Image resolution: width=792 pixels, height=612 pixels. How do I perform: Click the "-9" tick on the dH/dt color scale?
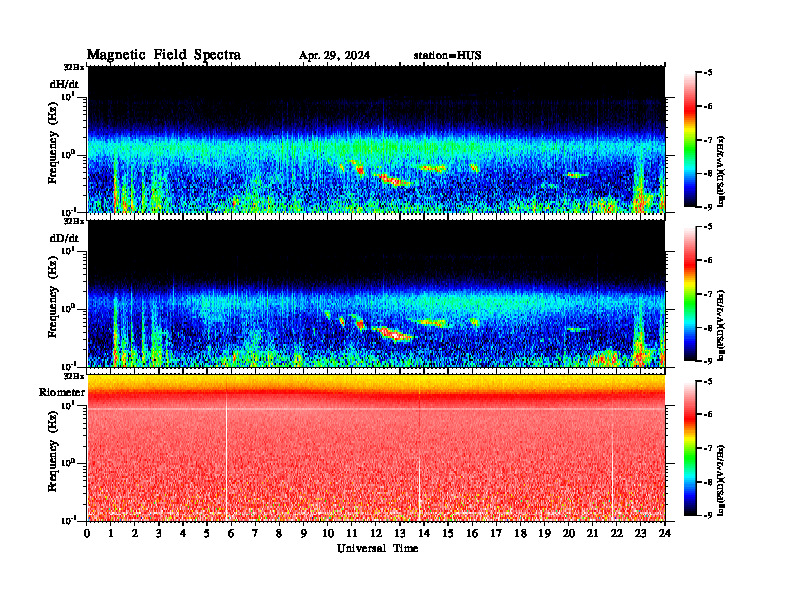(708, 207)
